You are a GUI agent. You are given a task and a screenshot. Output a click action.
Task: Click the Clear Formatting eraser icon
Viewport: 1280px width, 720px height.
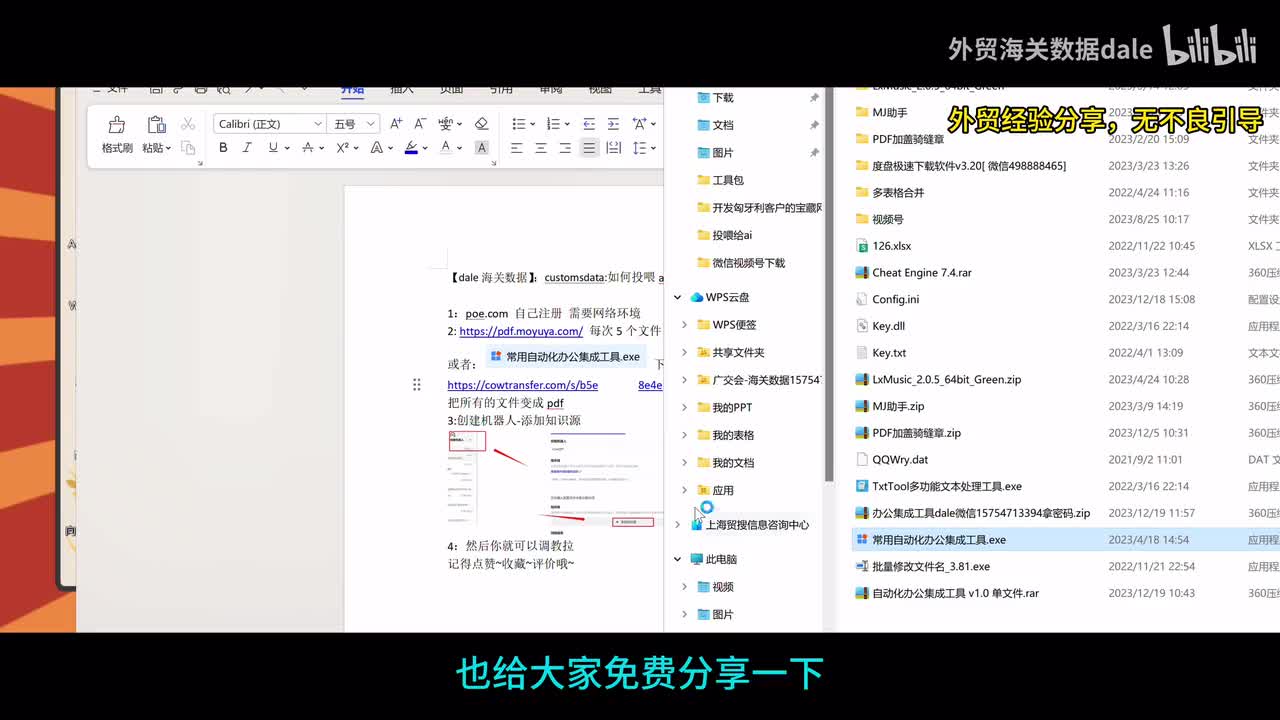(x=481, y=124)
